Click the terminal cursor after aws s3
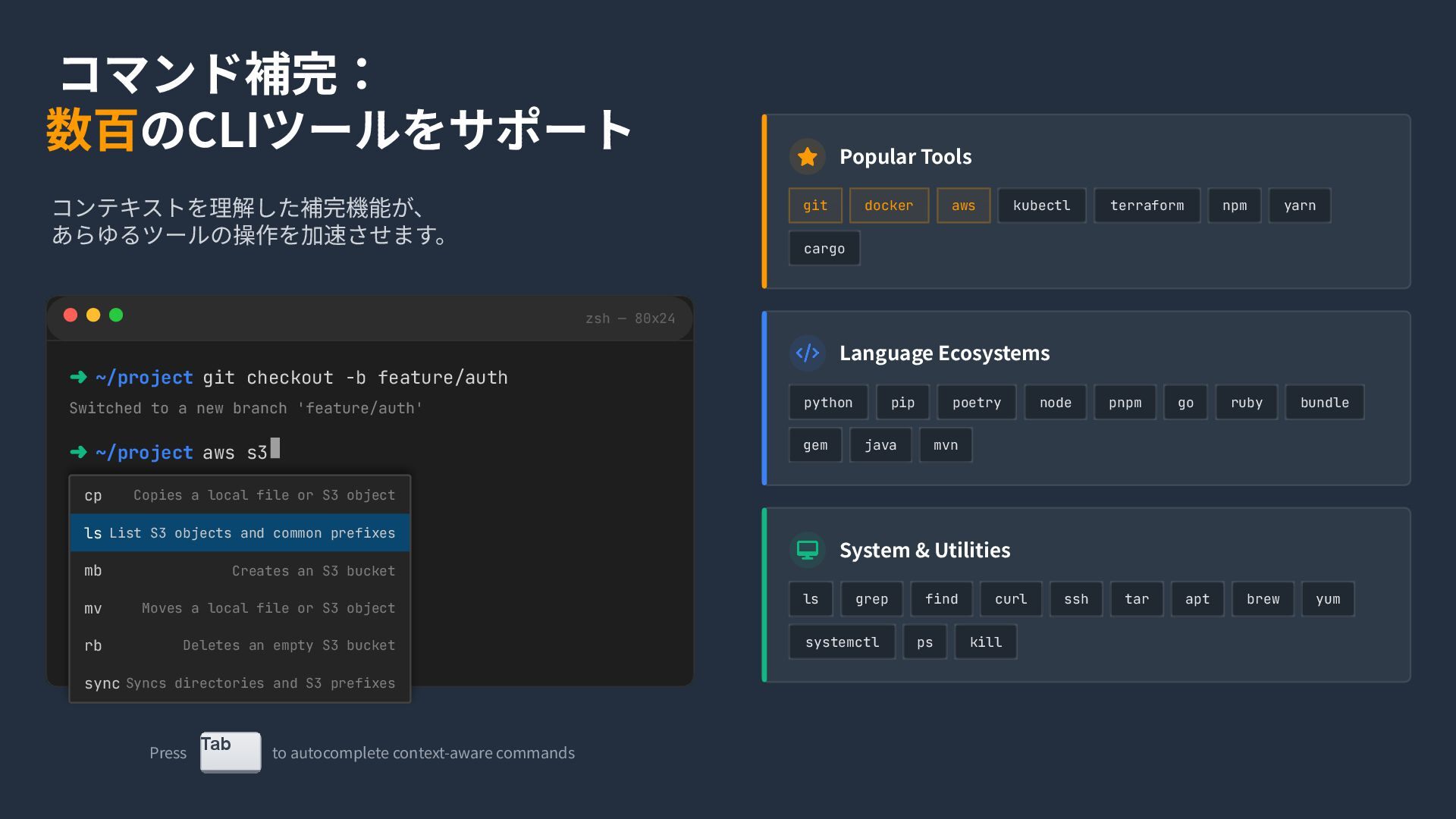Screen dimensions: 1456x819 (275, 449)
